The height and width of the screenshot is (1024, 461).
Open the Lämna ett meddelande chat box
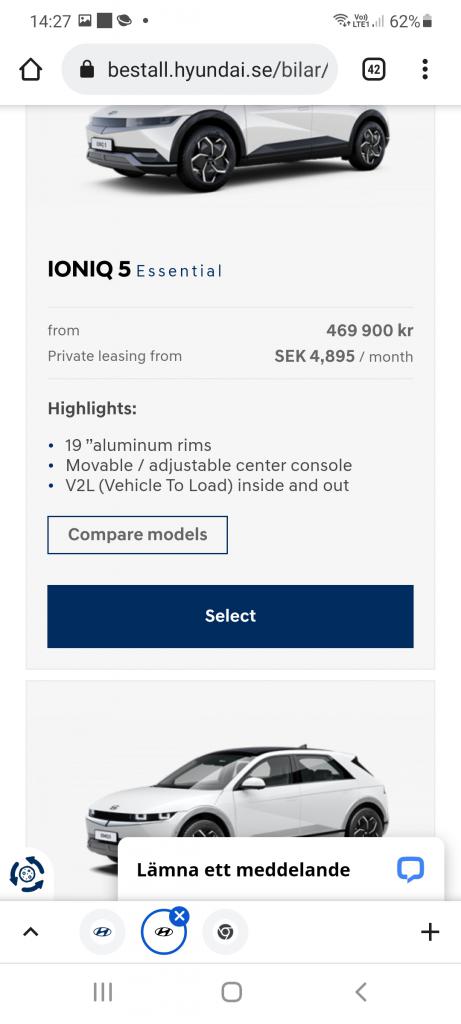point(281,869)
